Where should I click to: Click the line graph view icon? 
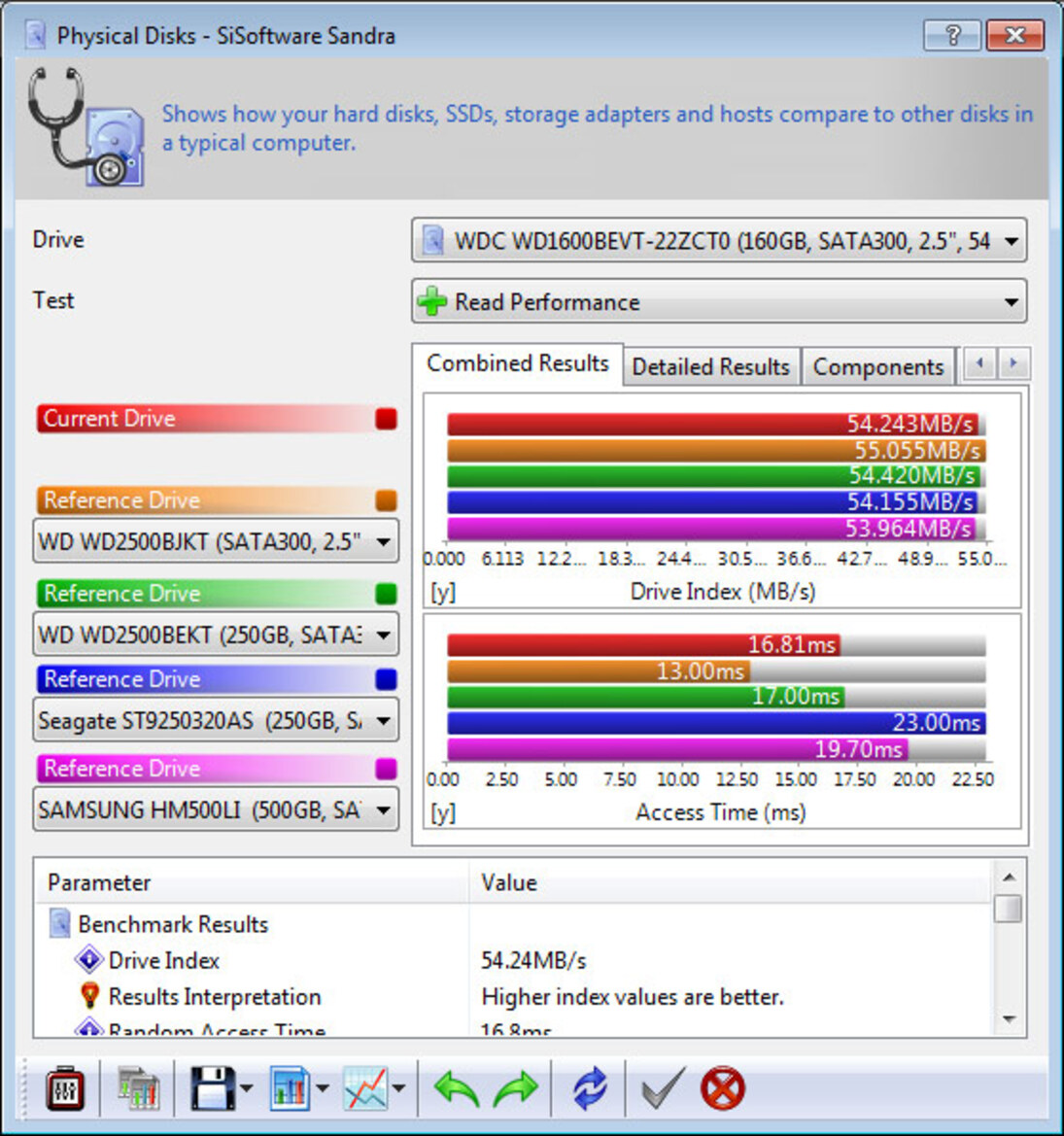click(365, 1088)
